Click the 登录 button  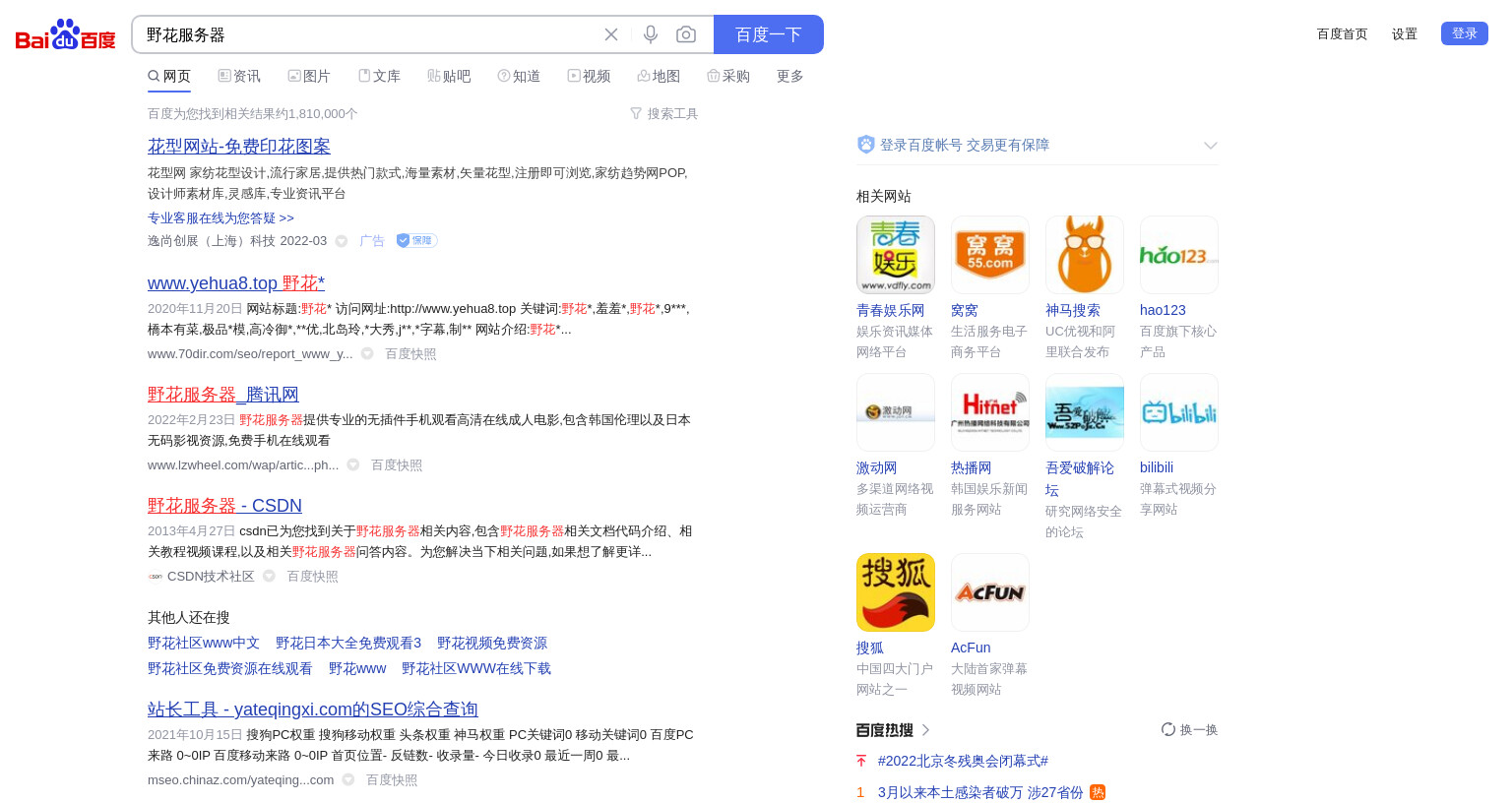coord(1465,33)
